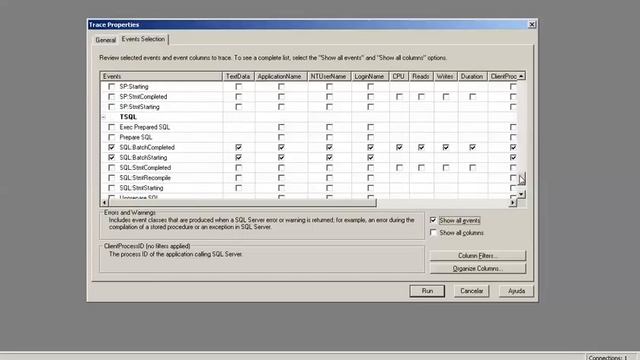The width and height of the screenshot is (640, 360).
Task: Check TextData for SP:Starting
Action: pyautogui.click(x=238, y=87)
